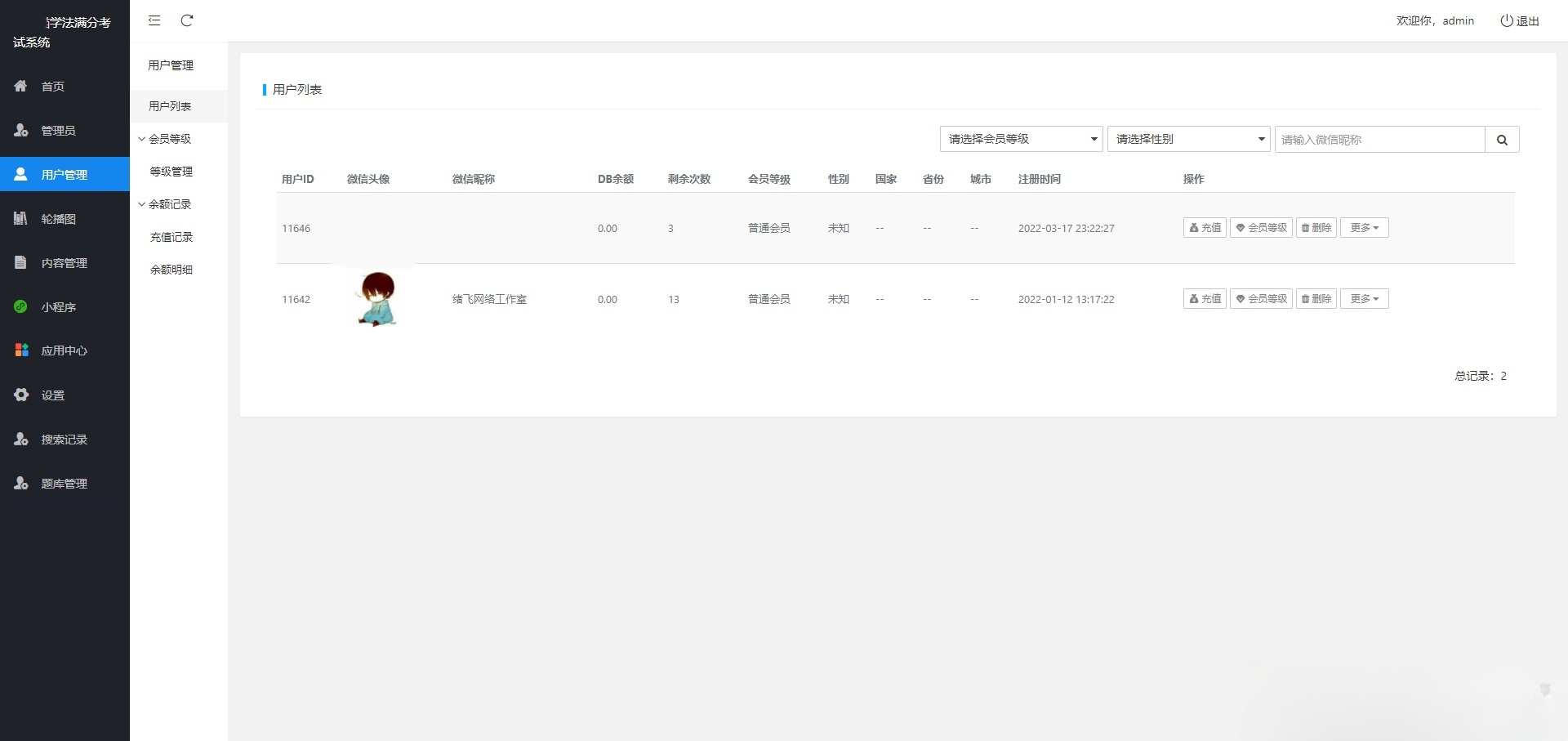This screenshot has width=1568, height=741.
Task: Click the refresh icon at the top
Action: 187,20
